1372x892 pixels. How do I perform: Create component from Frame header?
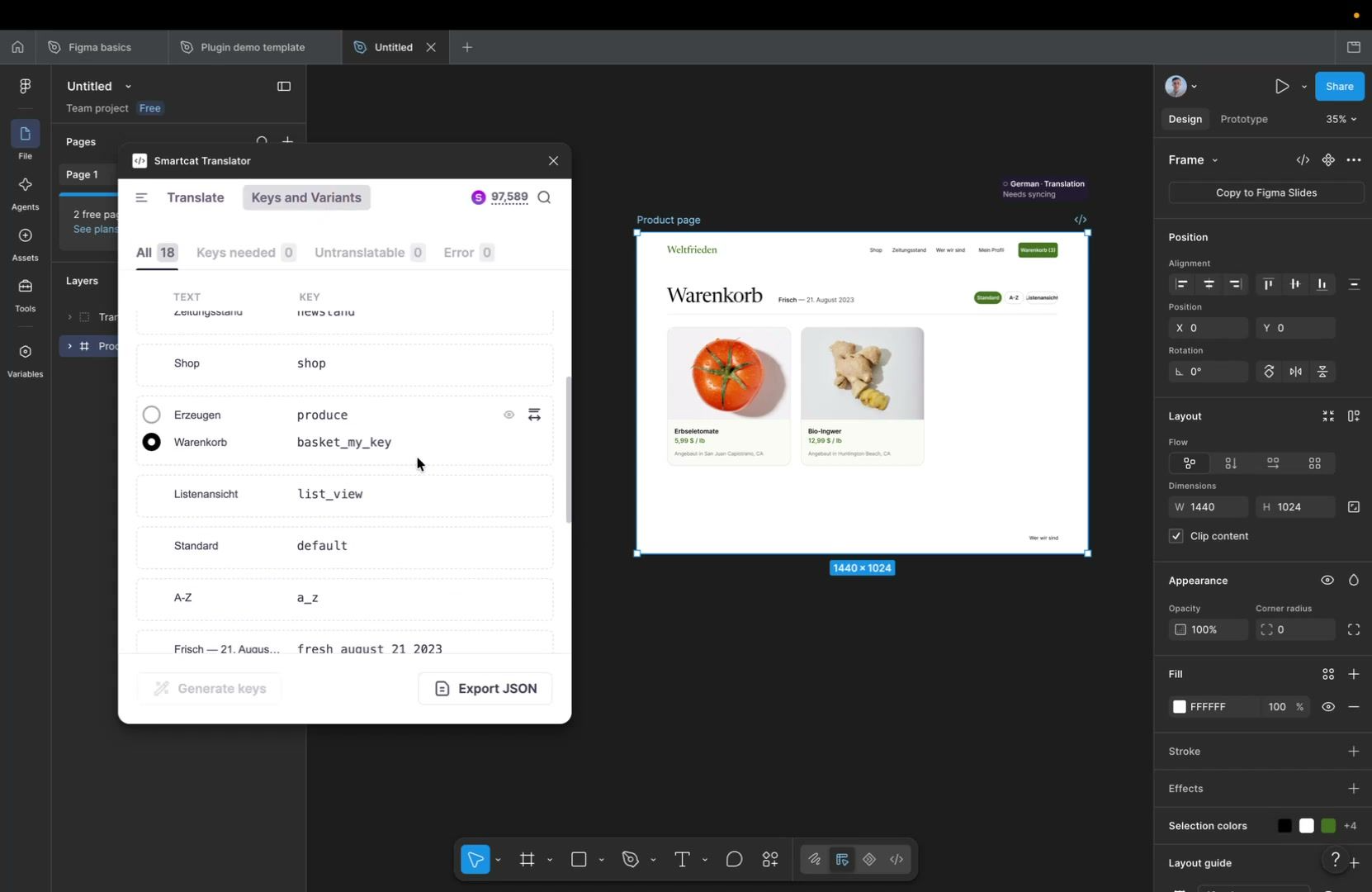(1328, 160)
